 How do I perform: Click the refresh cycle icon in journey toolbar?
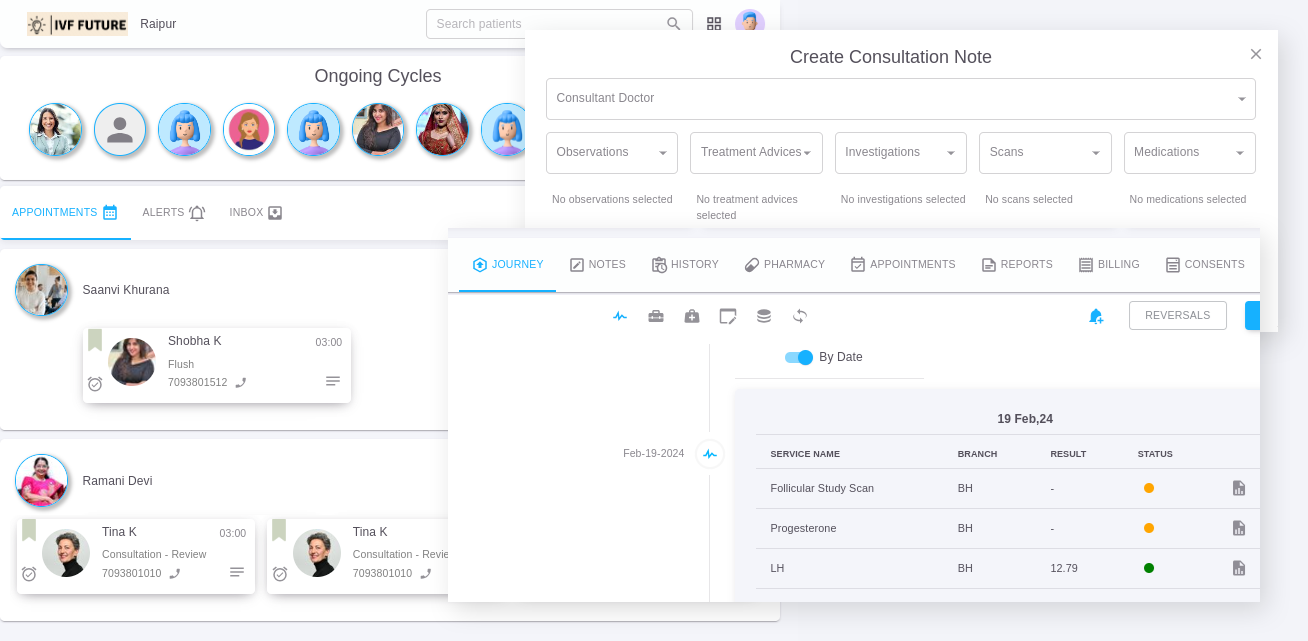click(x=800, y=316)
